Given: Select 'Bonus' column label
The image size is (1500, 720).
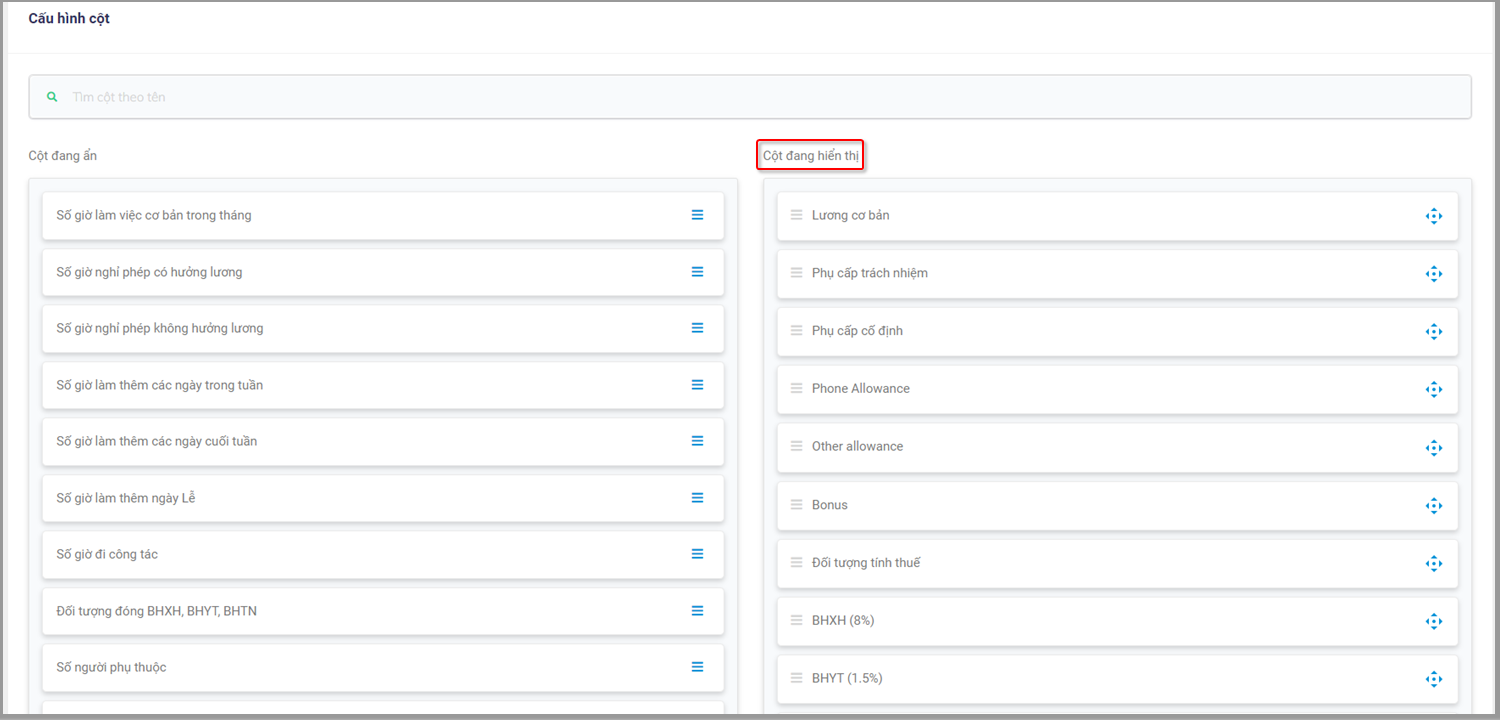Looking at the screenshot, I should coord(830,504).
